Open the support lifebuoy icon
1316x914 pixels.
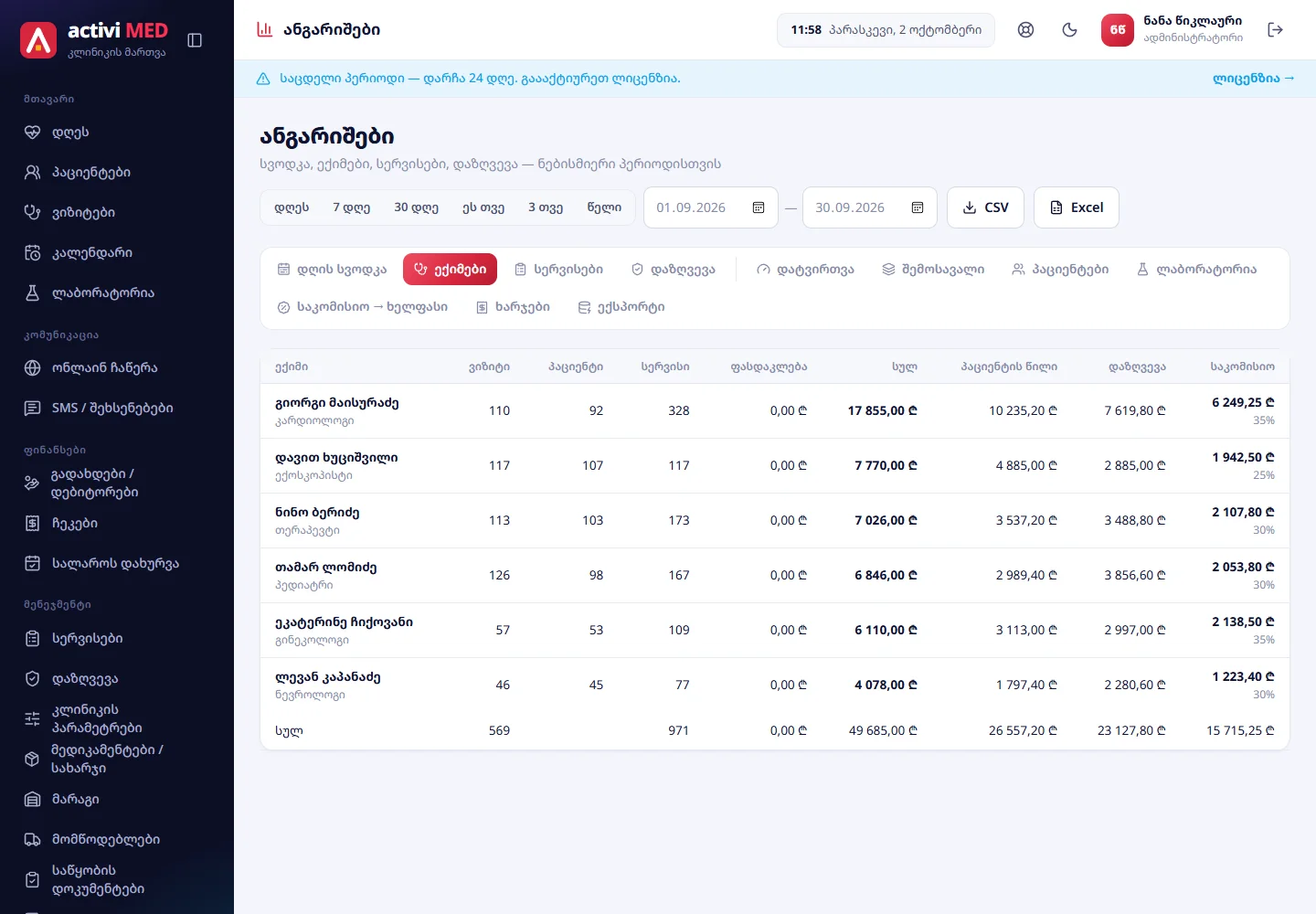pyautogui.click(x=1026, y=30)
